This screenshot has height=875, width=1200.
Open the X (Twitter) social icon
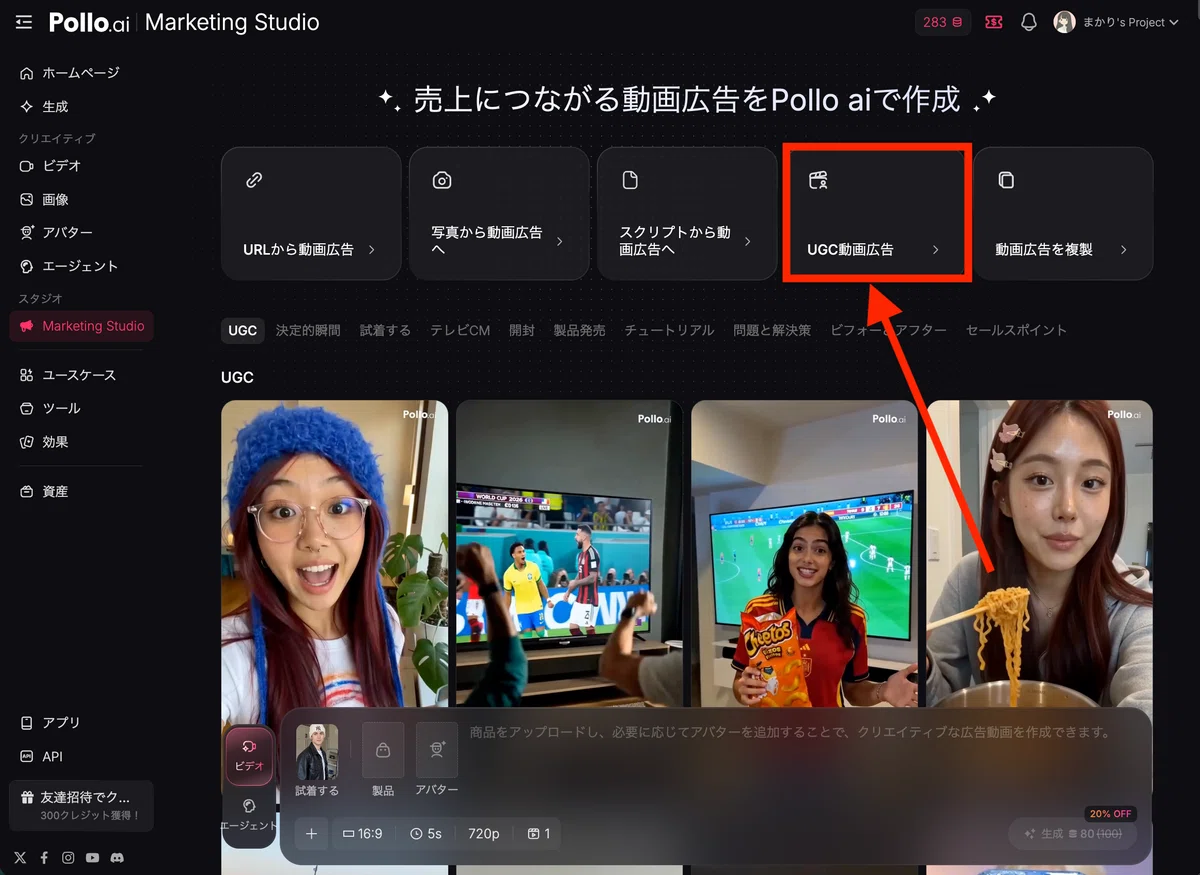tap(20, 857)
